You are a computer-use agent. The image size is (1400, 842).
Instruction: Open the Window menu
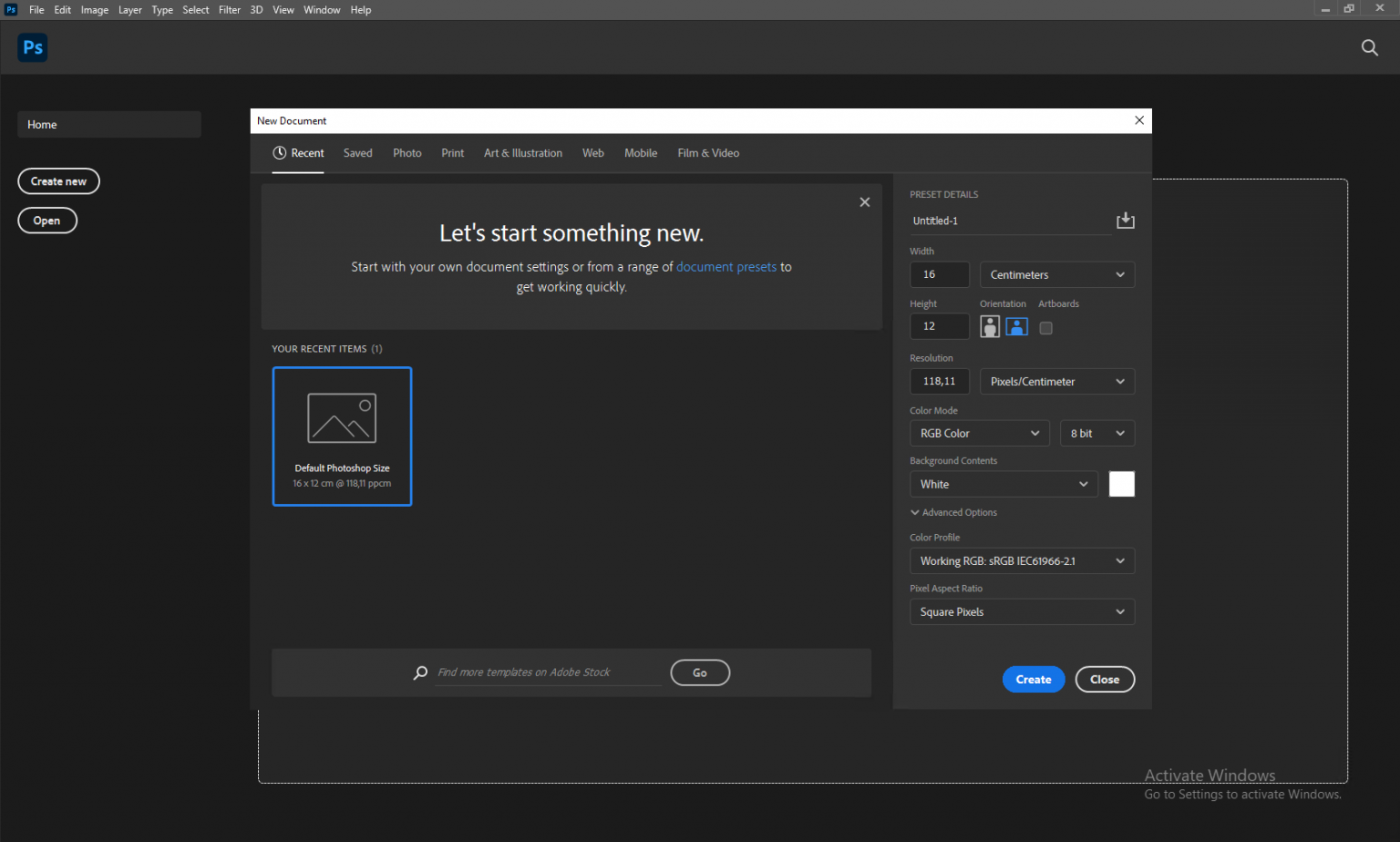coord(322,10)
